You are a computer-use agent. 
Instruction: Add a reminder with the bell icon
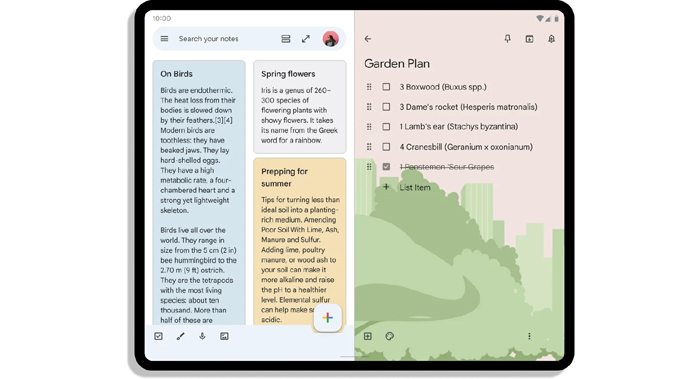tap(551, 39)
